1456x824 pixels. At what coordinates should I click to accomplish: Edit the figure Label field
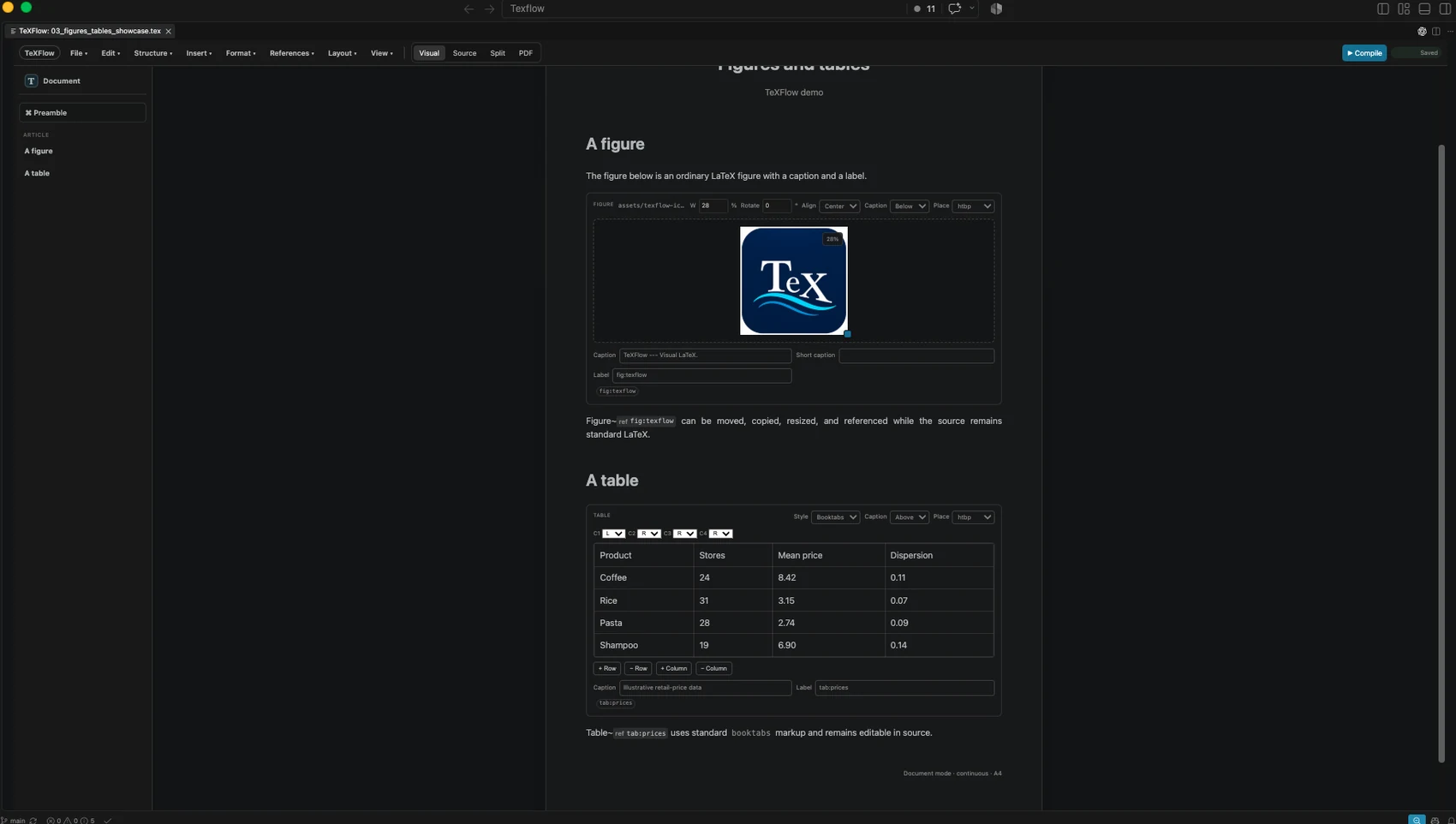coord(701,375)
